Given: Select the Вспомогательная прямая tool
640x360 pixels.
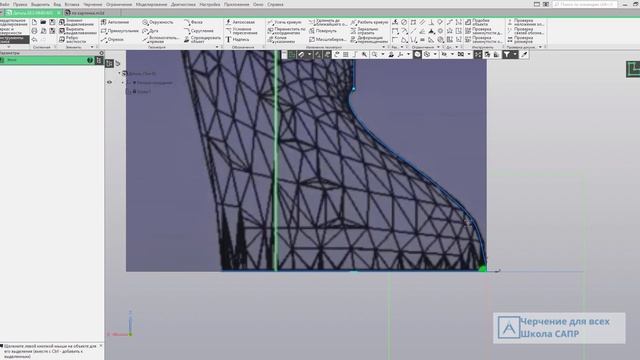Looking at the screenshot, I should click(161, 39).
